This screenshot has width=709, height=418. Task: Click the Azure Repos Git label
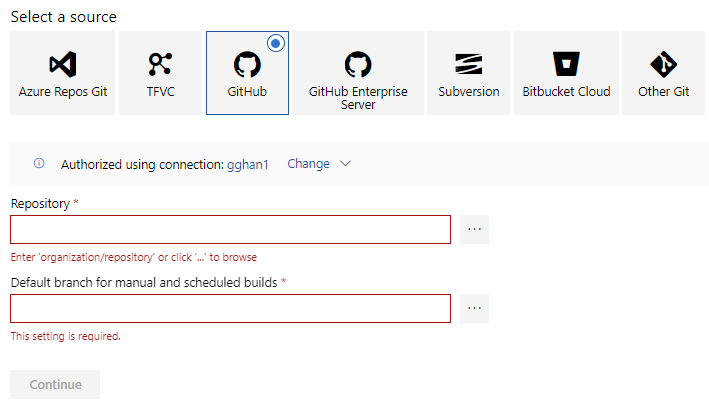[62, 92]
